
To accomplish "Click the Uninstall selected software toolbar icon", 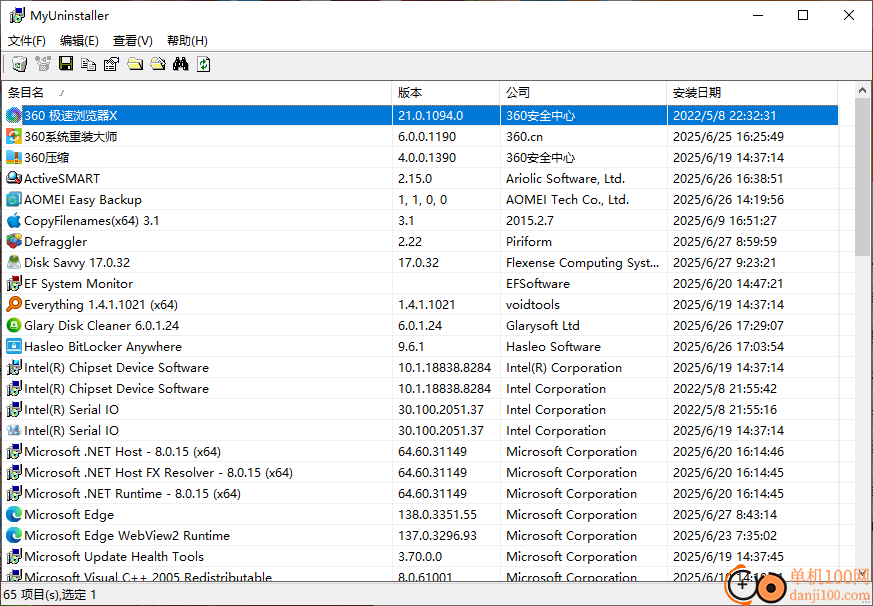I will [x=19, y=64].
